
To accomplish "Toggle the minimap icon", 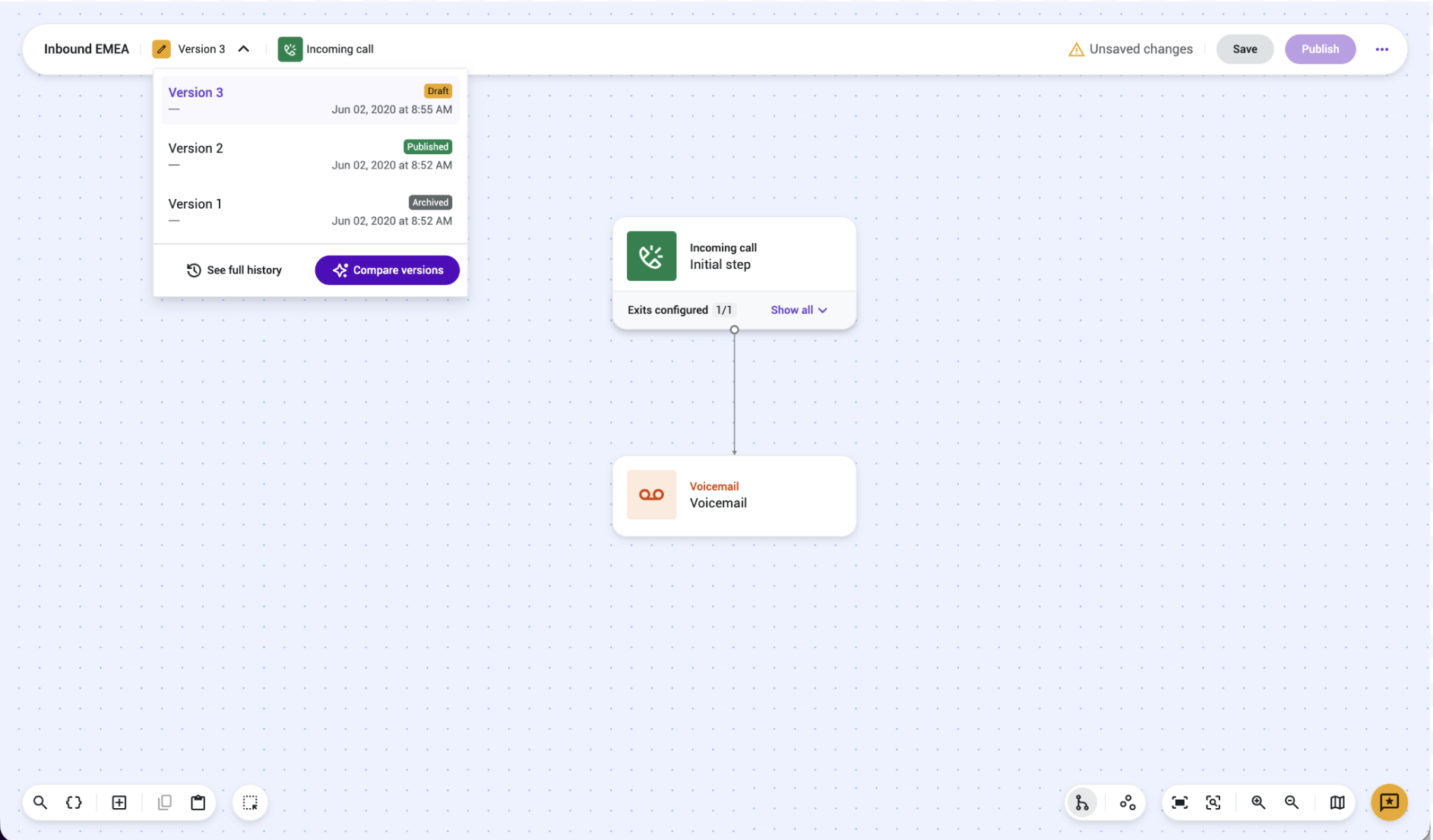I will click(x=1337, y=802).
